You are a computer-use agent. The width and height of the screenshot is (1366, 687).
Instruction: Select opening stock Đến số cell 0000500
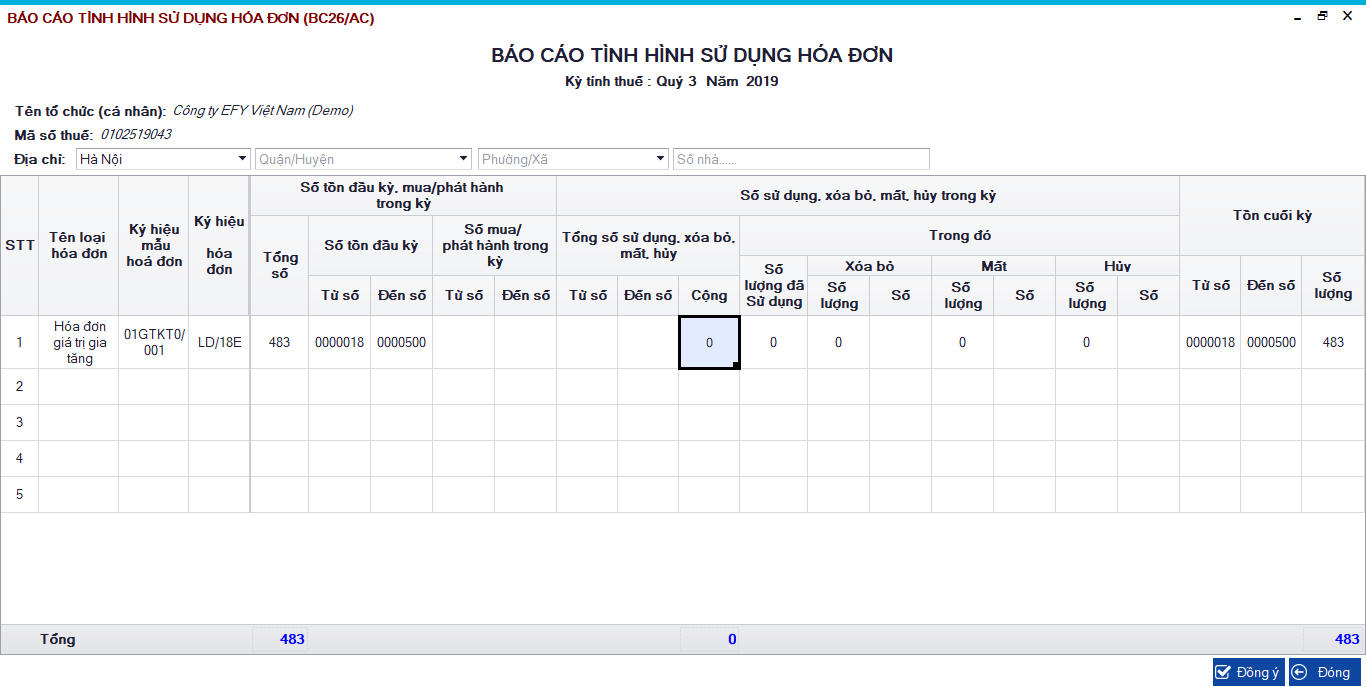click(x=401, y=342)
